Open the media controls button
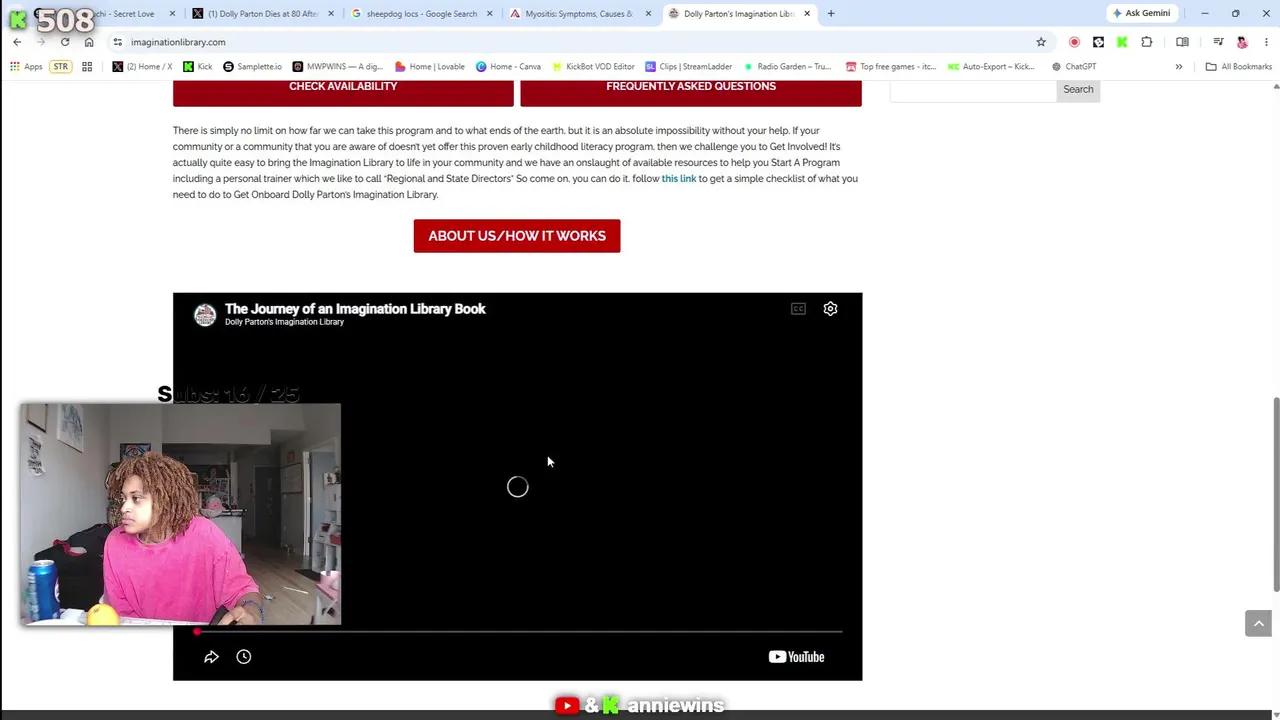 1218,42
